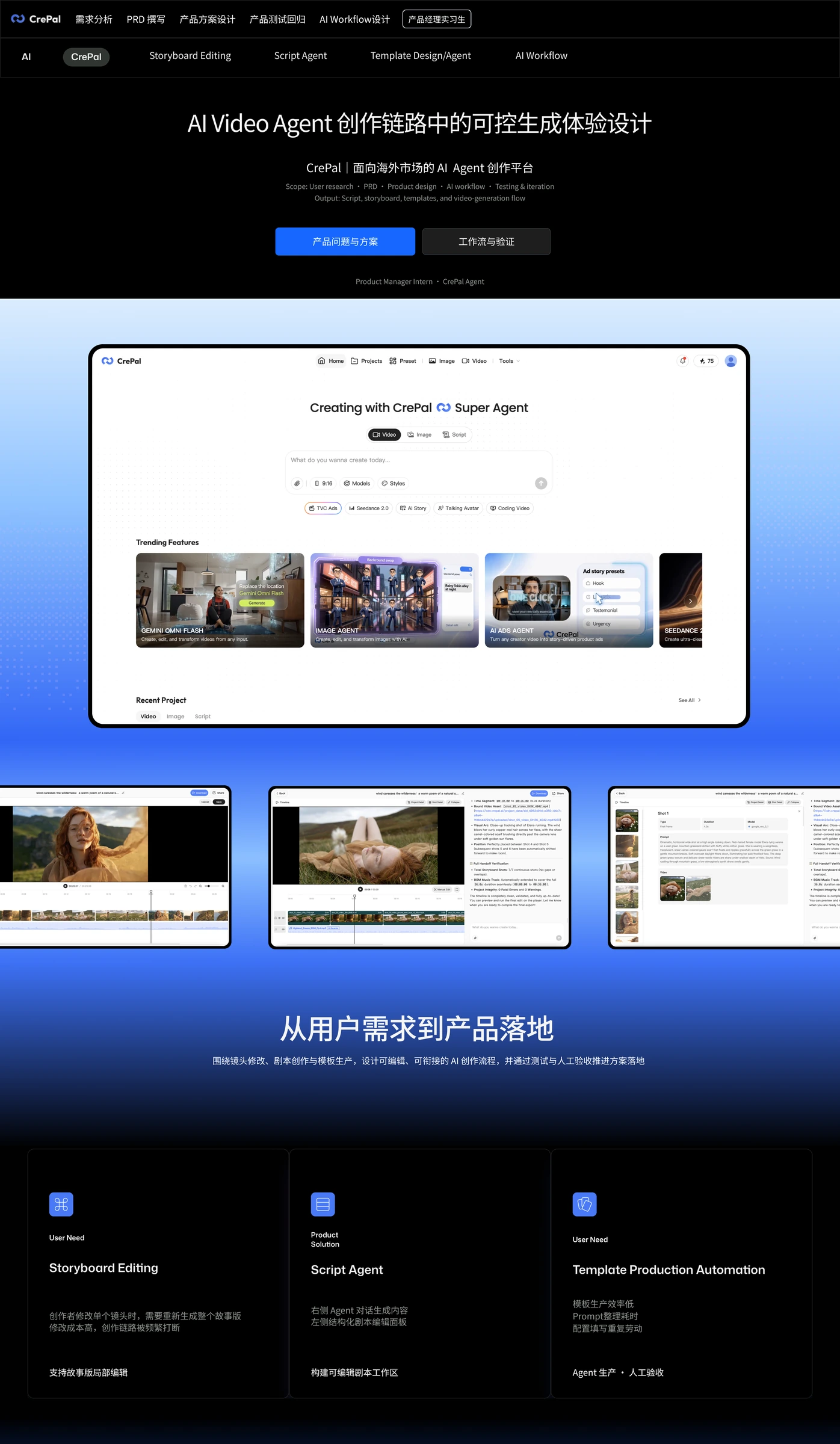Open the Models selector in the prompt box
This screenshot has width=840, height=1444.
click(357, 483)
